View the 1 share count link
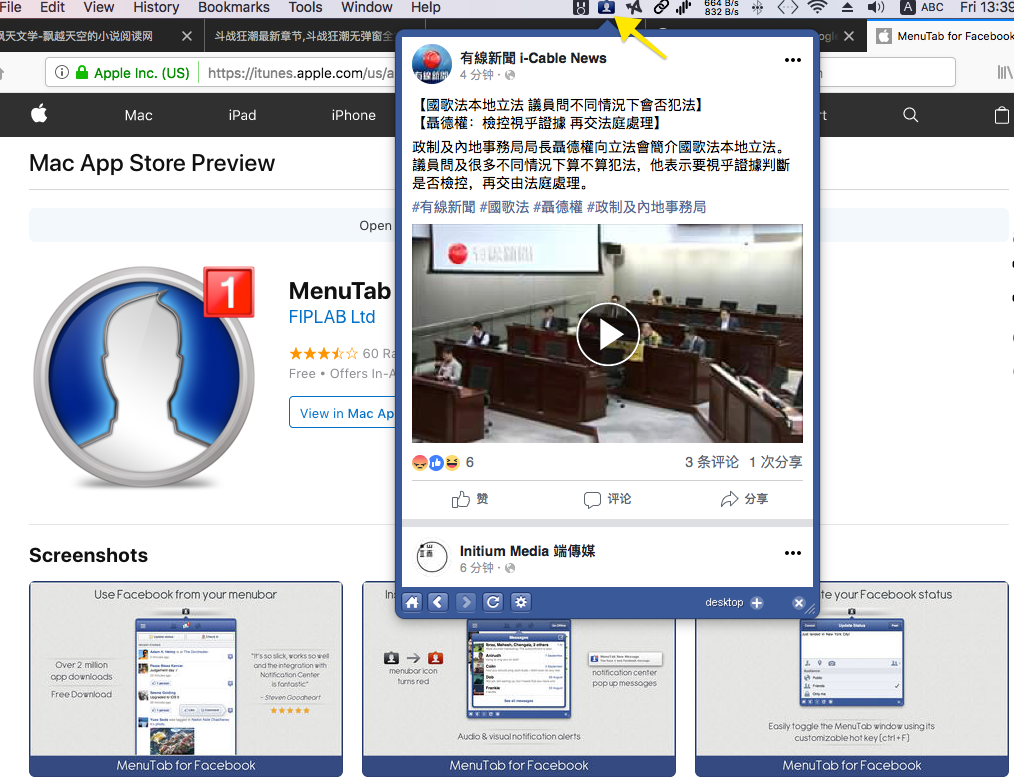 point(775,462)
